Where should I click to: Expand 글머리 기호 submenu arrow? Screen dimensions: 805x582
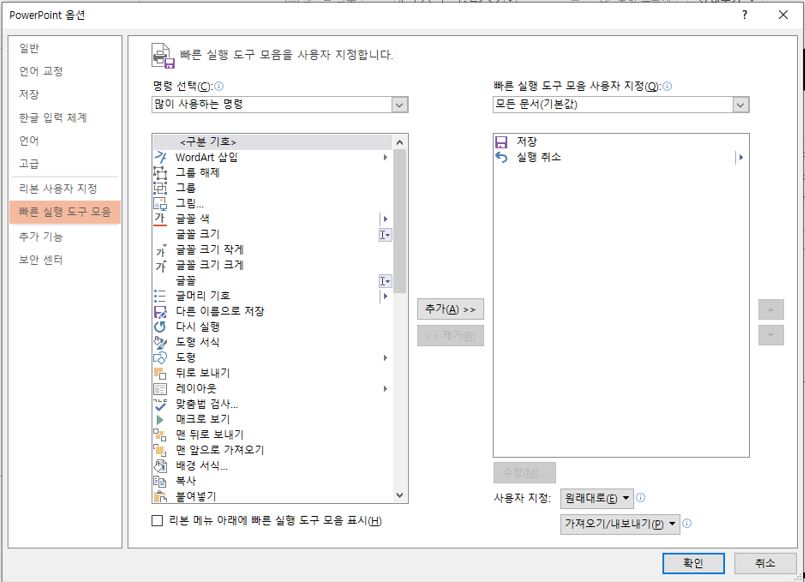385,296
